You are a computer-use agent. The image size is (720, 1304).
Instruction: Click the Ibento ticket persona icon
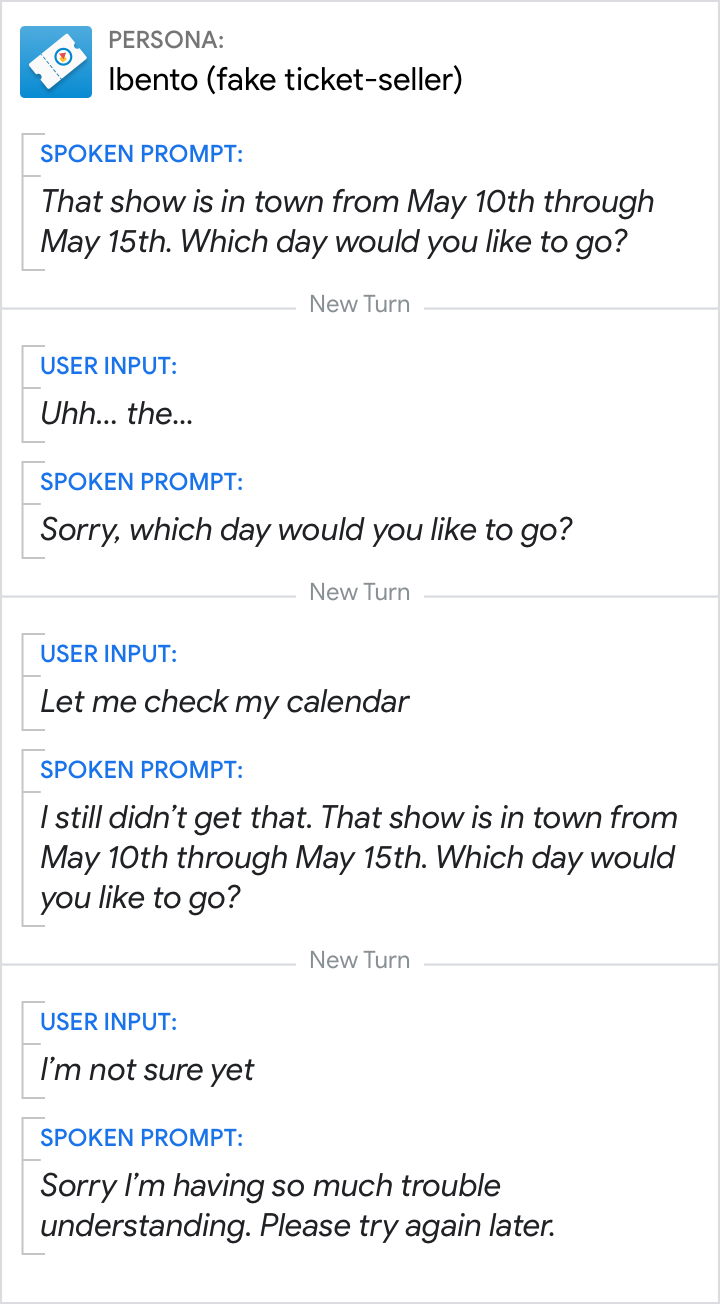[x=56, y=62]
